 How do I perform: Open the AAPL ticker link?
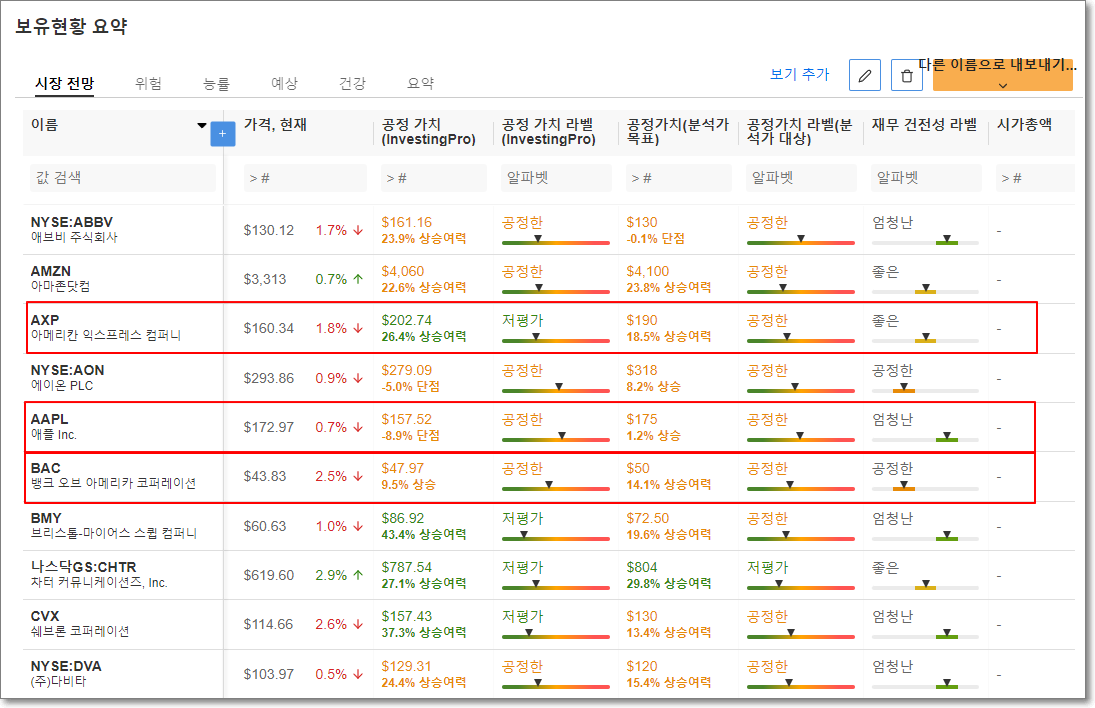coord(49,419)
